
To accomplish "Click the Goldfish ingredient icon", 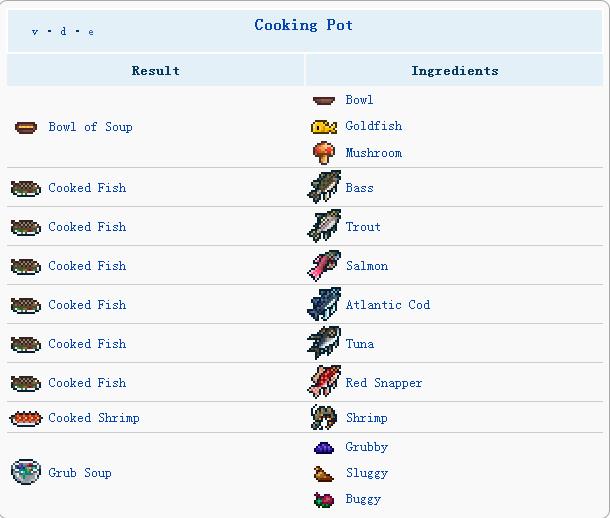I will coord(324,127).
